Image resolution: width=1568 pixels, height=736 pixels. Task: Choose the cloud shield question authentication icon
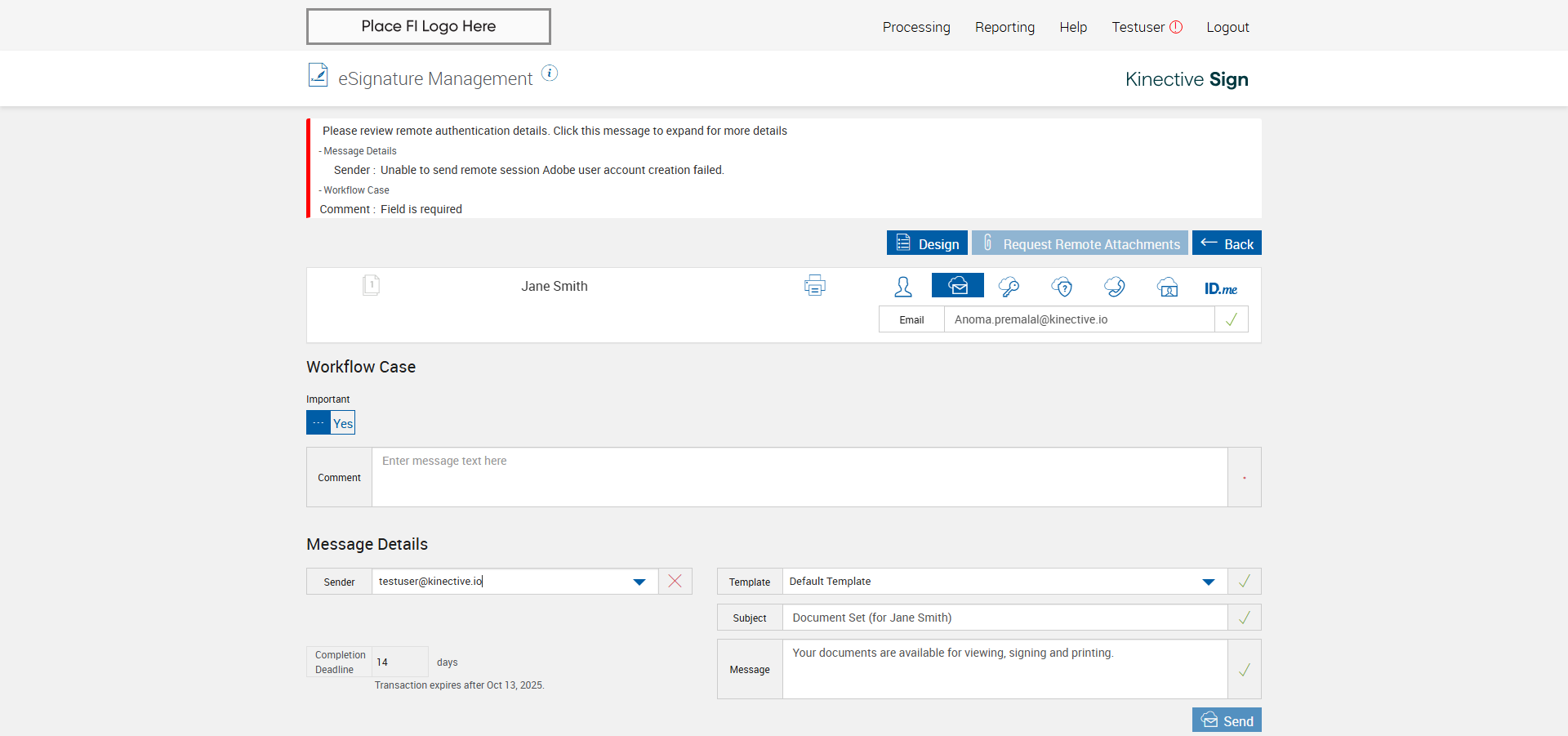pos(1062,287)
